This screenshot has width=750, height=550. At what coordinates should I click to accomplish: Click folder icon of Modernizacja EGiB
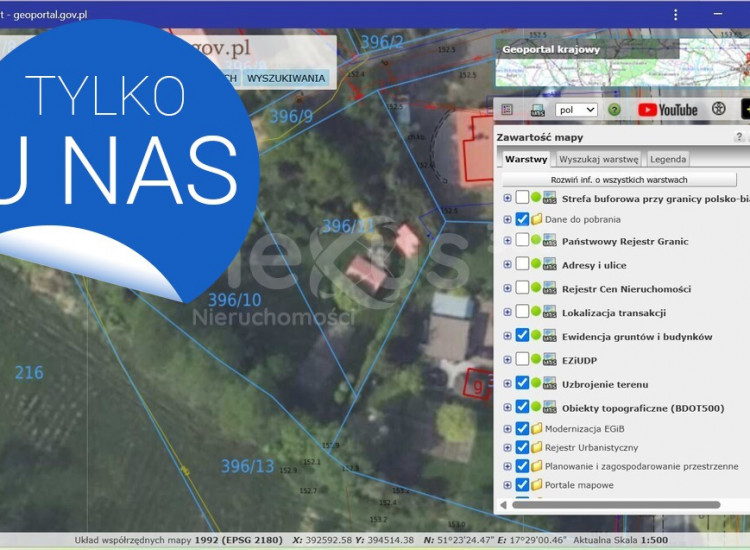pos(536,429)
